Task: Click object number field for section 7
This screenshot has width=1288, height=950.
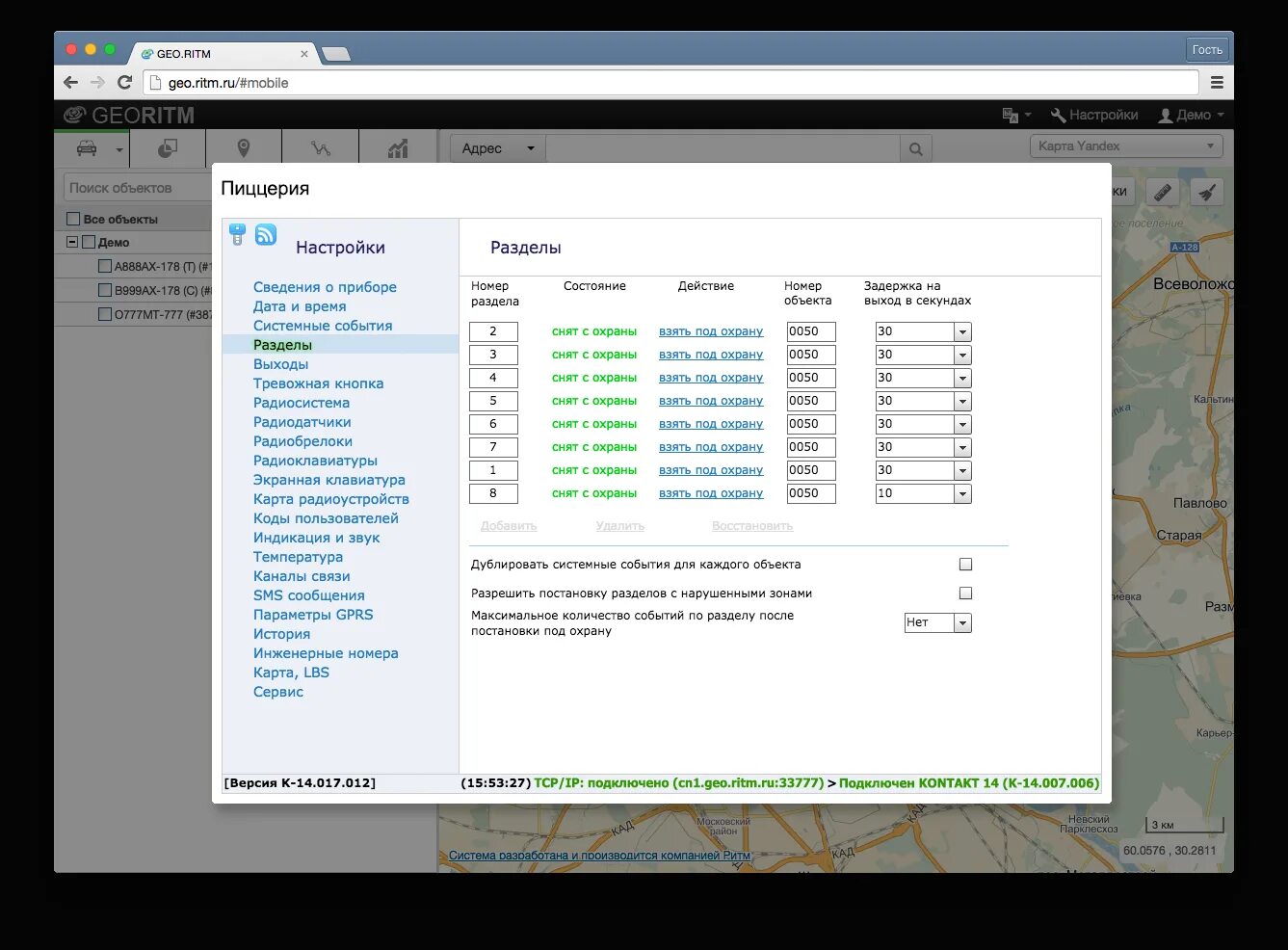Action: coord(811,447)
